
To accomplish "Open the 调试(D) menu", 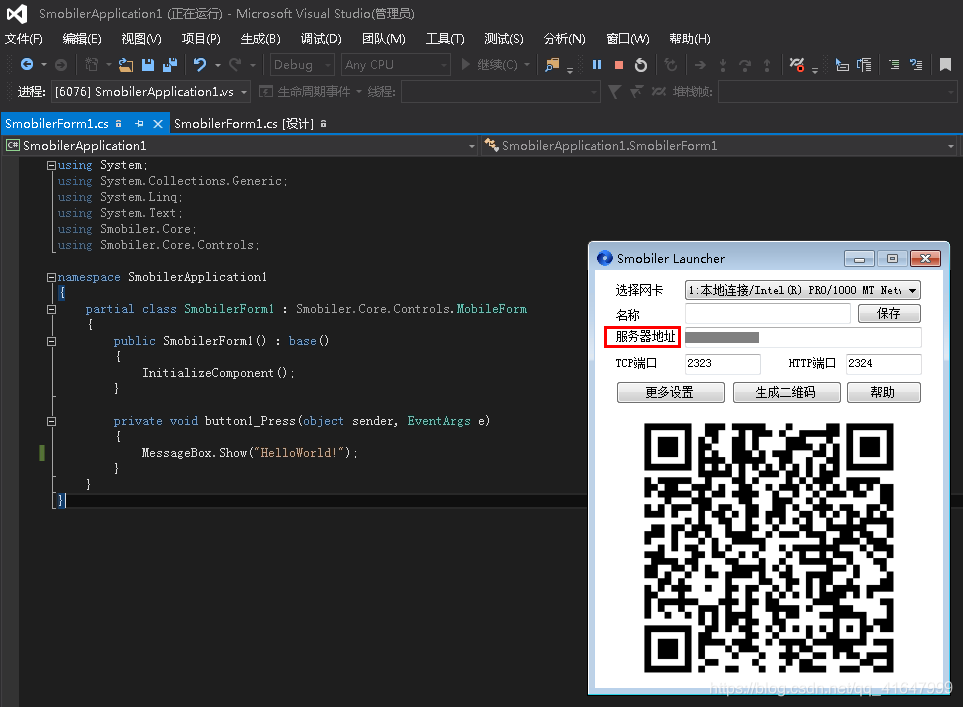I will (x=320, y=39).
